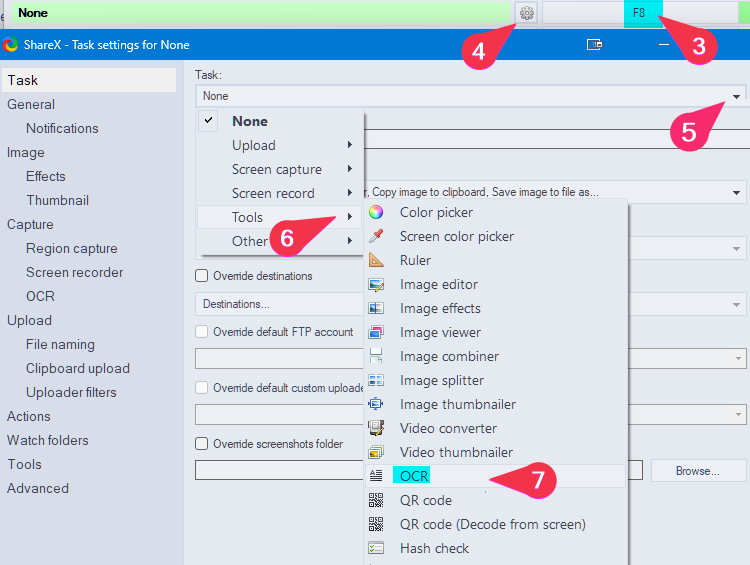Open the after-capture tasks dropdown arrow
This screenshot has width=750, height=565.
(x=736, y=193)
